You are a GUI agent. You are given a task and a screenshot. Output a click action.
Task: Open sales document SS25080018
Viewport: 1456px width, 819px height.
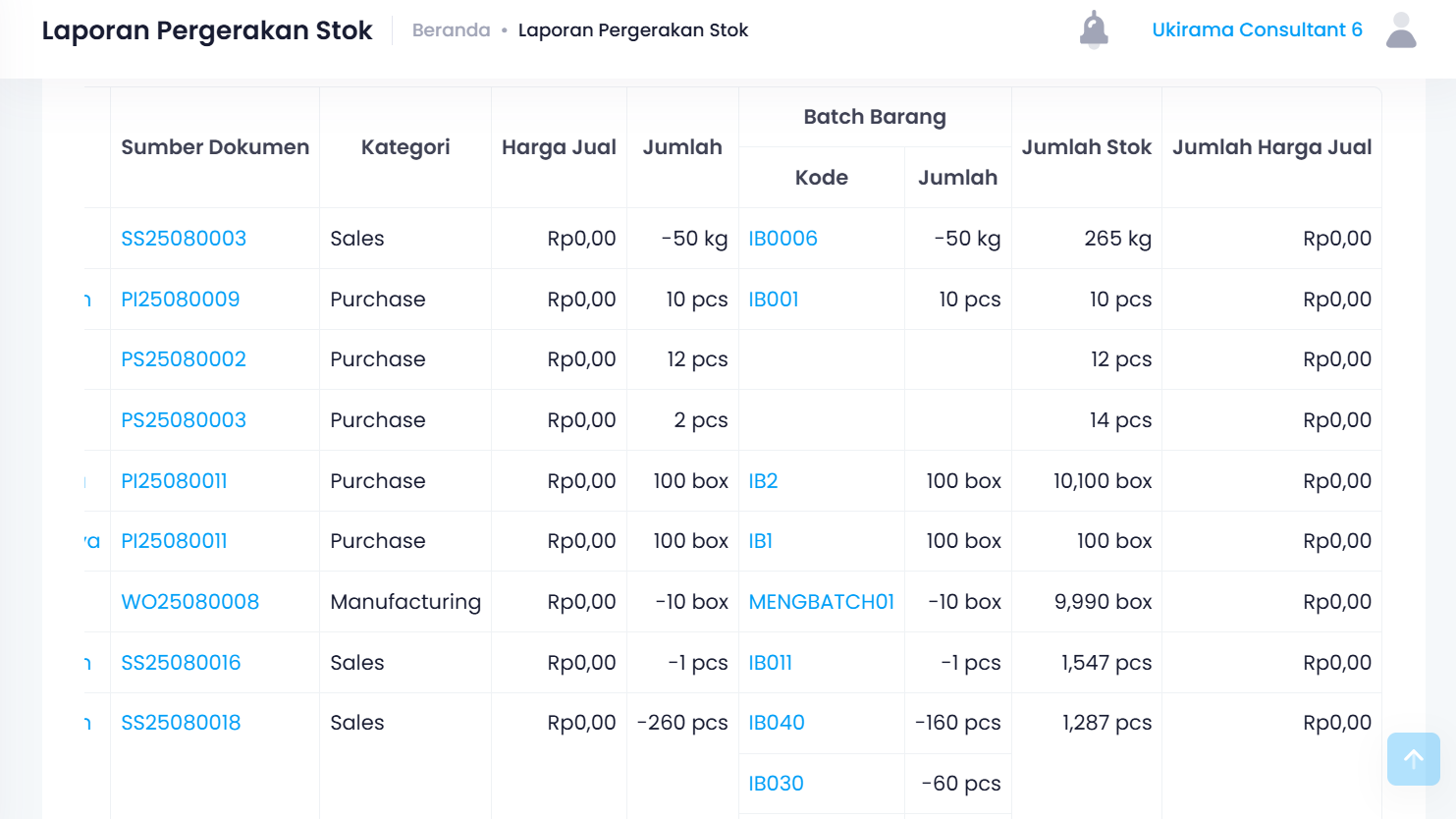pos(181,723)
